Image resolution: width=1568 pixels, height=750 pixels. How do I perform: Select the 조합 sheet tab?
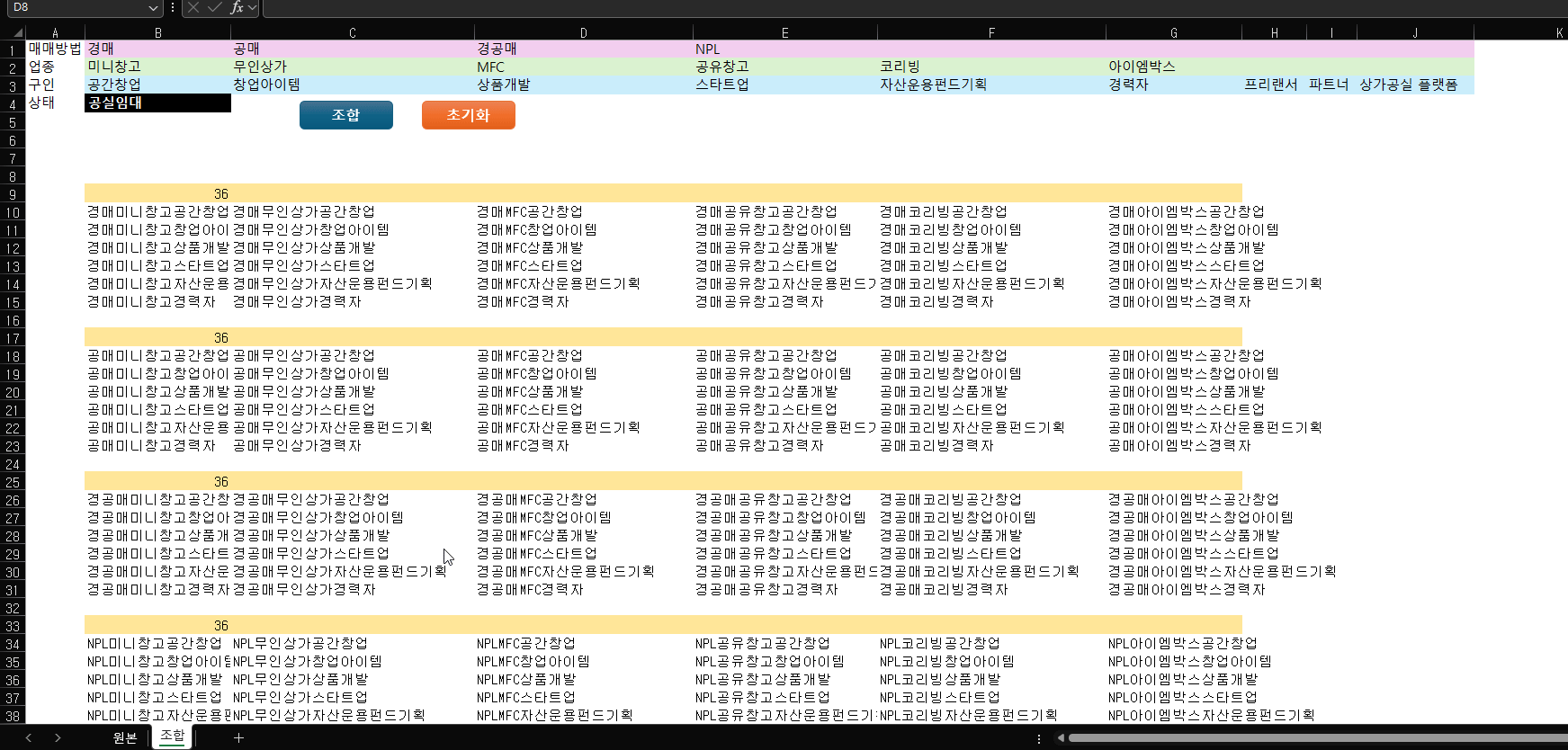coord(172,736)
